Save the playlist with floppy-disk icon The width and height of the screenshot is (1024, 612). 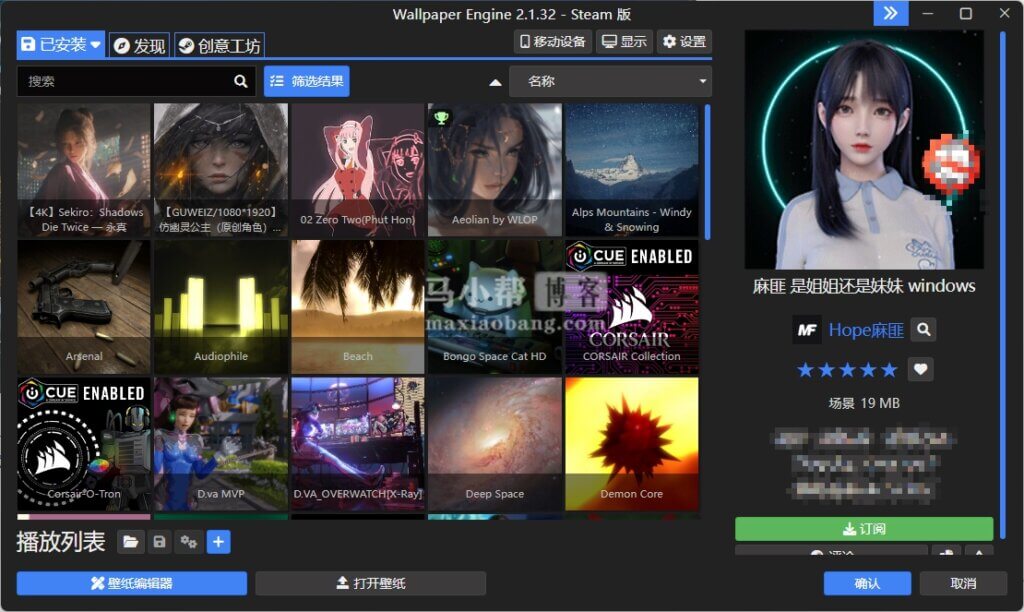point(159,542)
